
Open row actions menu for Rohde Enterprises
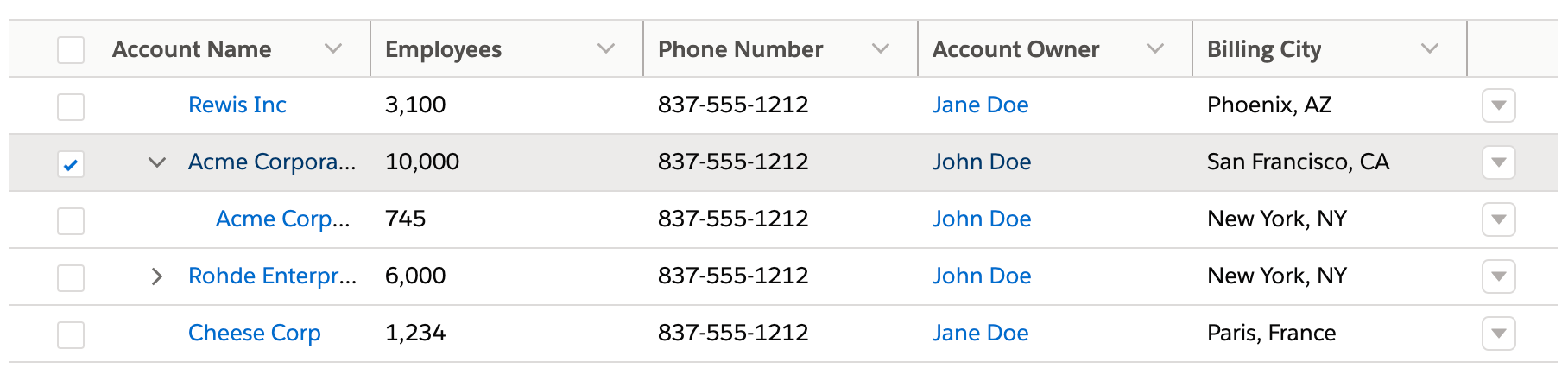(1499, 276)
